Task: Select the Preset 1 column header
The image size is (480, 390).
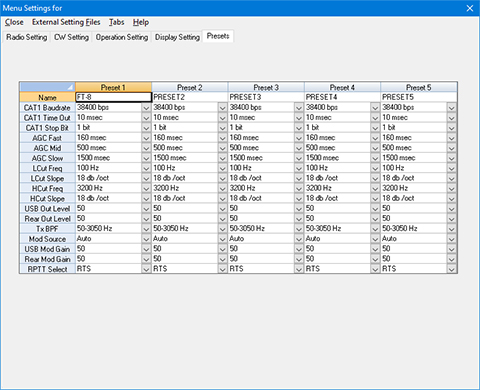Action: pyautogui.click(x=113, y=87)
